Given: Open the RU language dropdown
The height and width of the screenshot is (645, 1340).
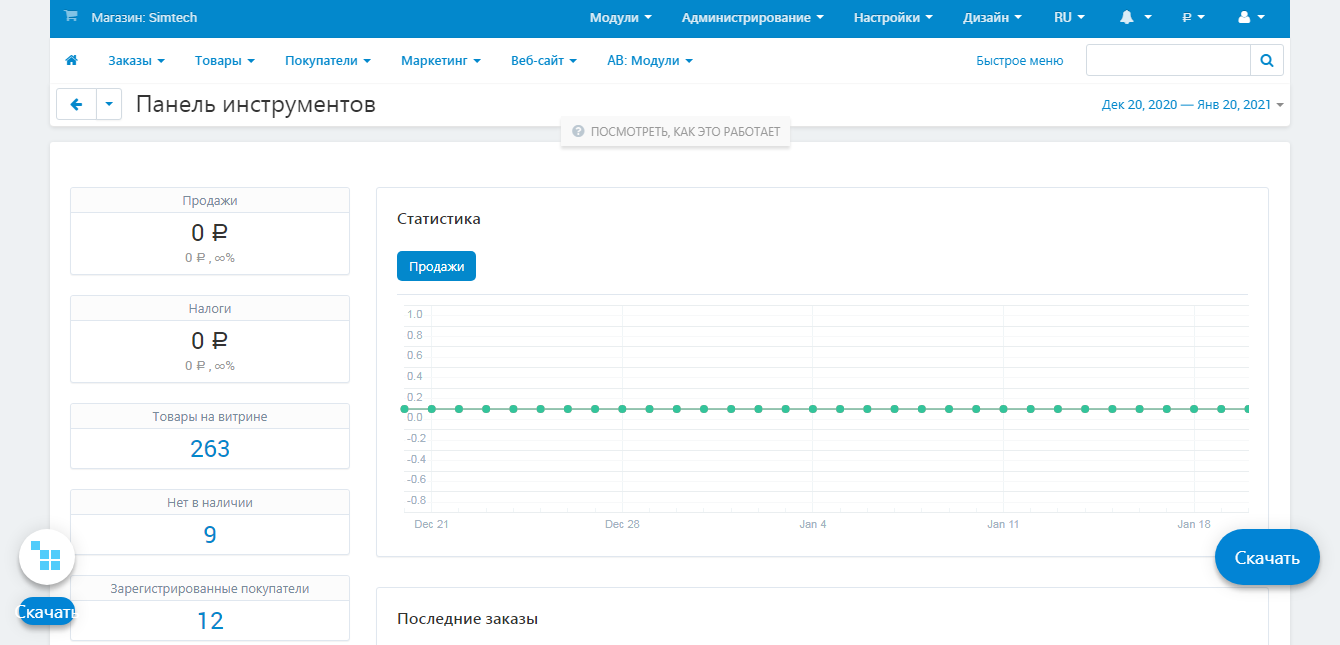Looking at the screenshot, I should tap(1069, 17).
